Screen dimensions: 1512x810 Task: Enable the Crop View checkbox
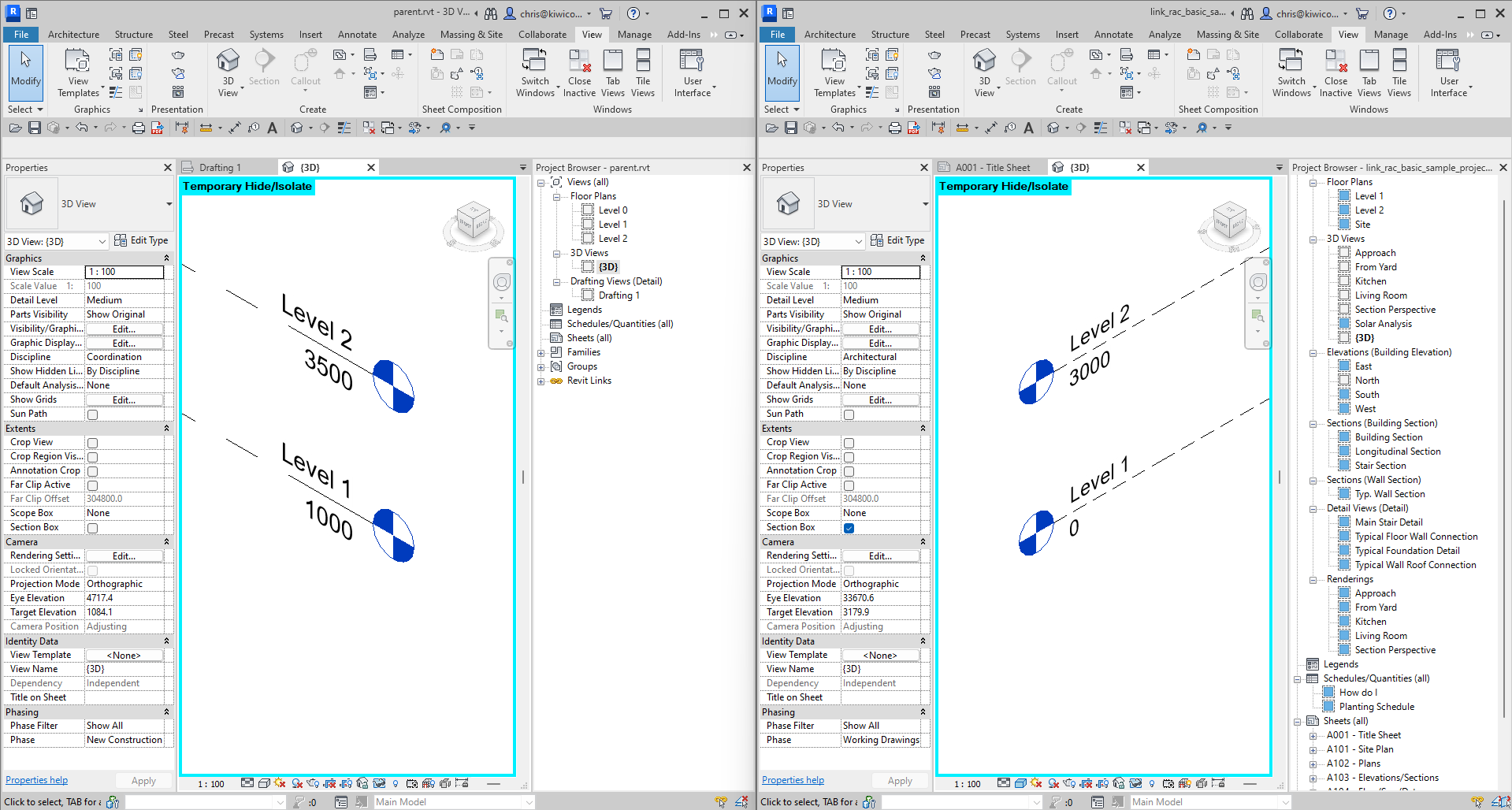point(92,443)
